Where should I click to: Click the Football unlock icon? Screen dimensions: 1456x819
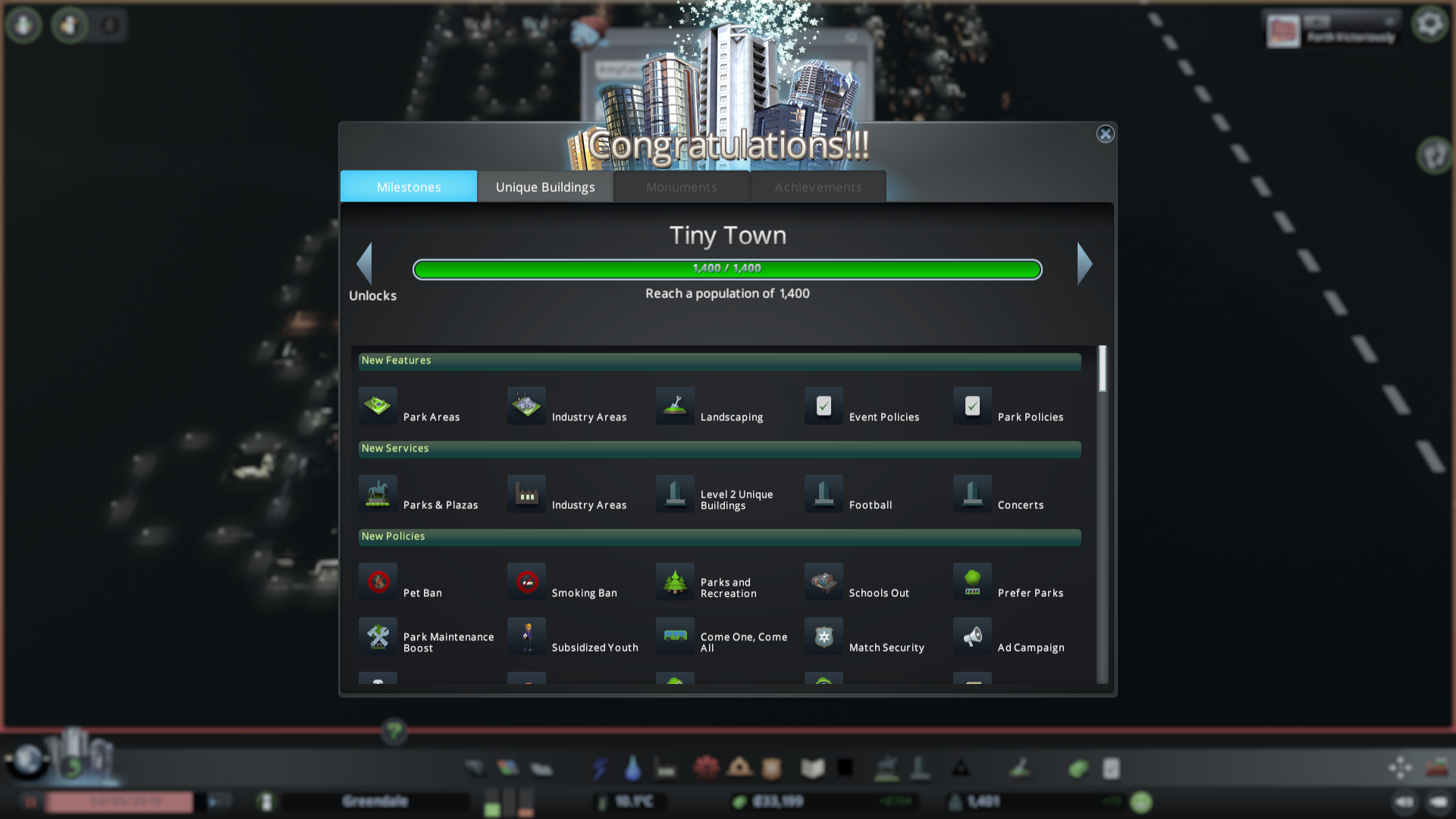tap(823, 494)
